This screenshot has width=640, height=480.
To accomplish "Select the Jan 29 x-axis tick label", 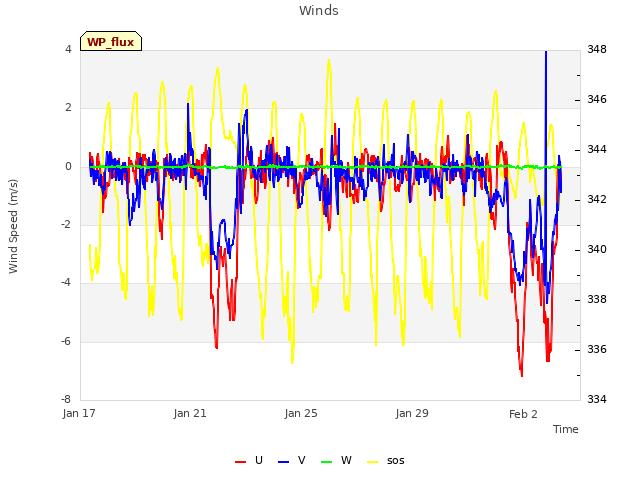I will tap(412, 413).
